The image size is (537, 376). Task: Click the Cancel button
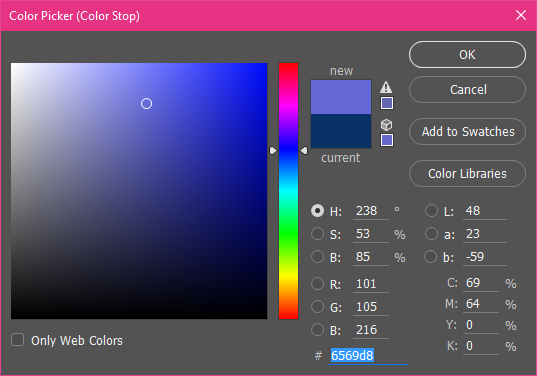pos(467,90)
